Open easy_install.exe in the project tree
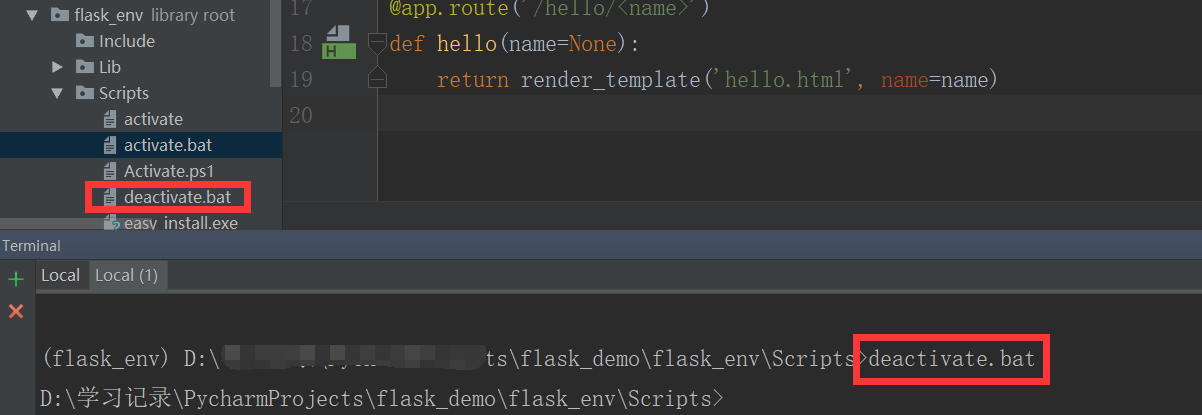 point(181,223)
